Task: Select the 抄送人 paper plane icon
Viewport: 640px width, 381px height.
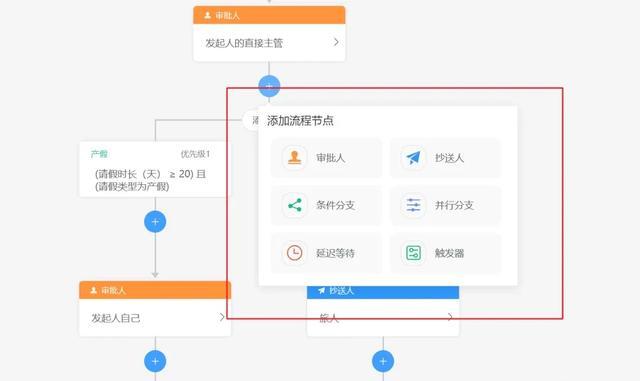Action: coord(413,158)
